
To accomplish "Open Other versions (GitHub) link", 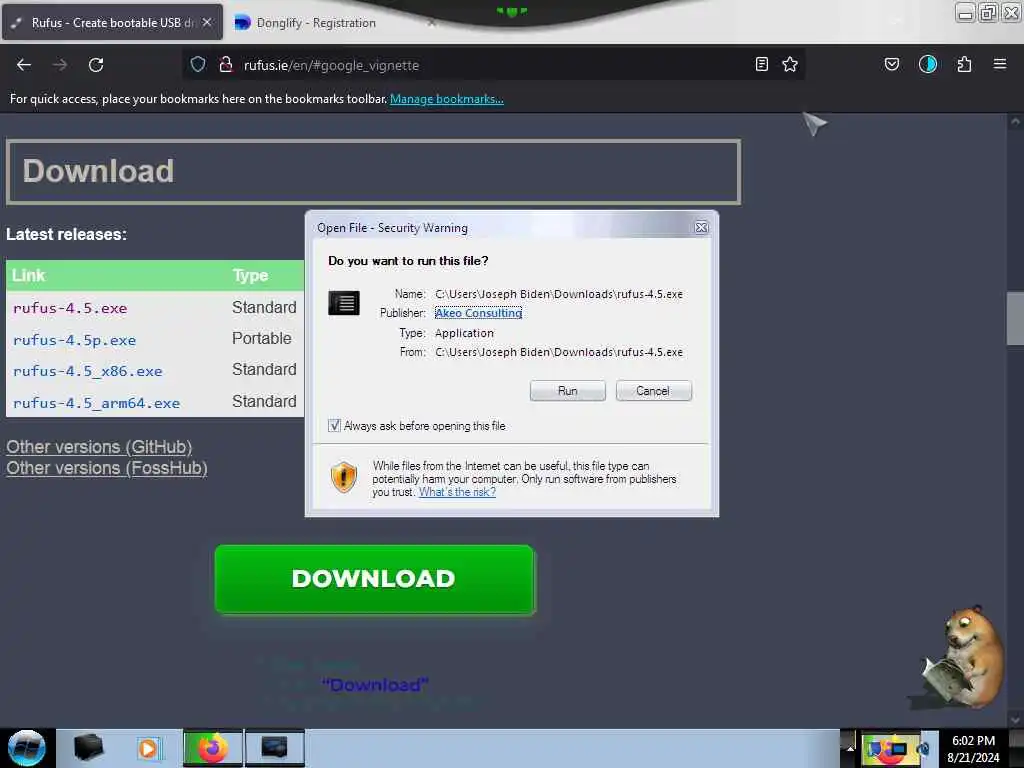I will (x=99, y=447).
